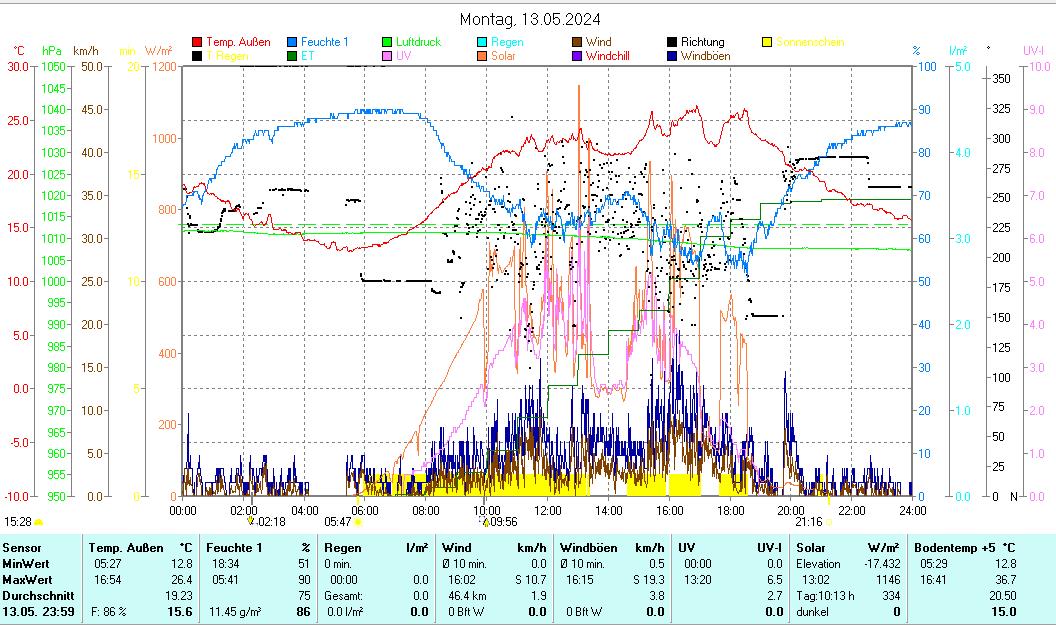Click the red Temp. Außen legend swatch
This screenshot has width=1056, height=625.
[x=197, y=42]
